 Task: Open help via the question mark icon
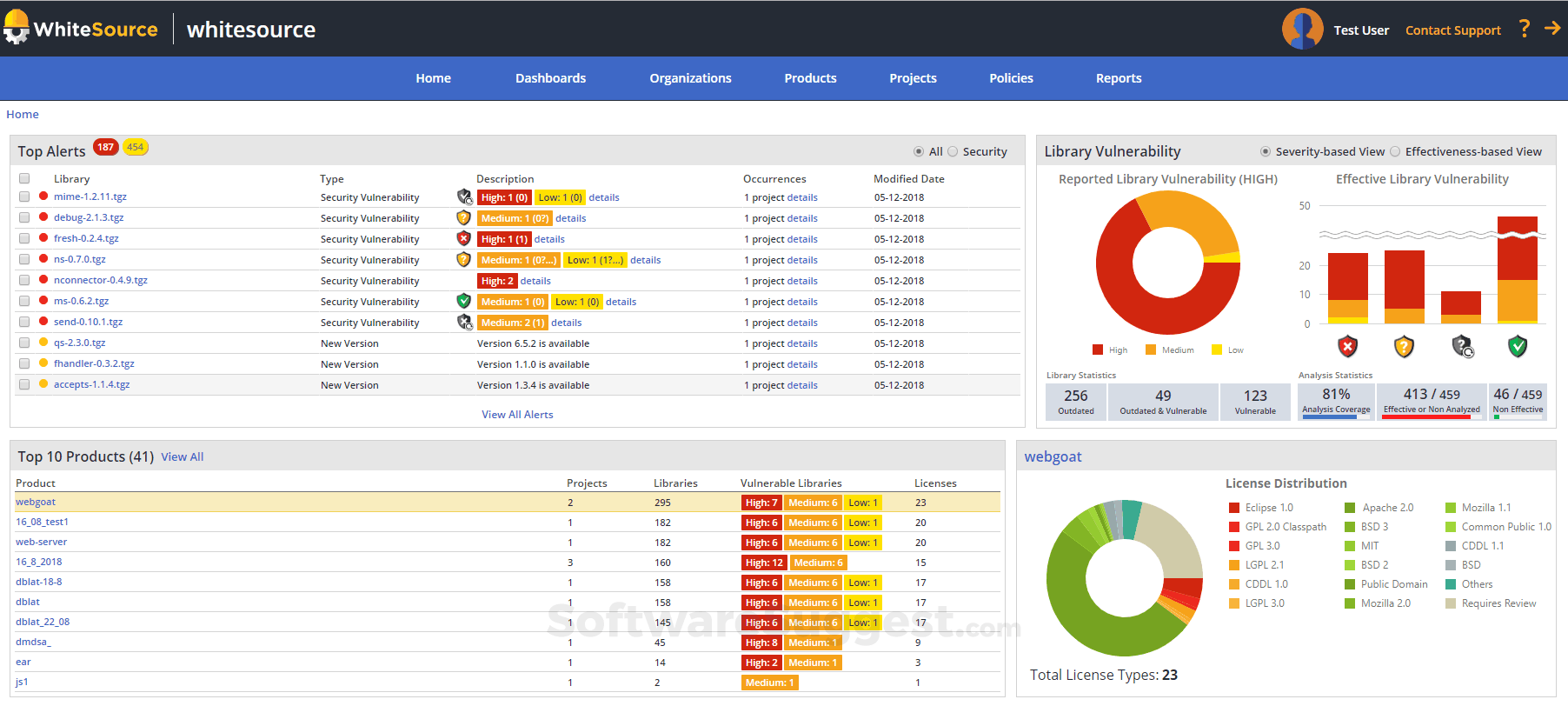point(1525,29)
